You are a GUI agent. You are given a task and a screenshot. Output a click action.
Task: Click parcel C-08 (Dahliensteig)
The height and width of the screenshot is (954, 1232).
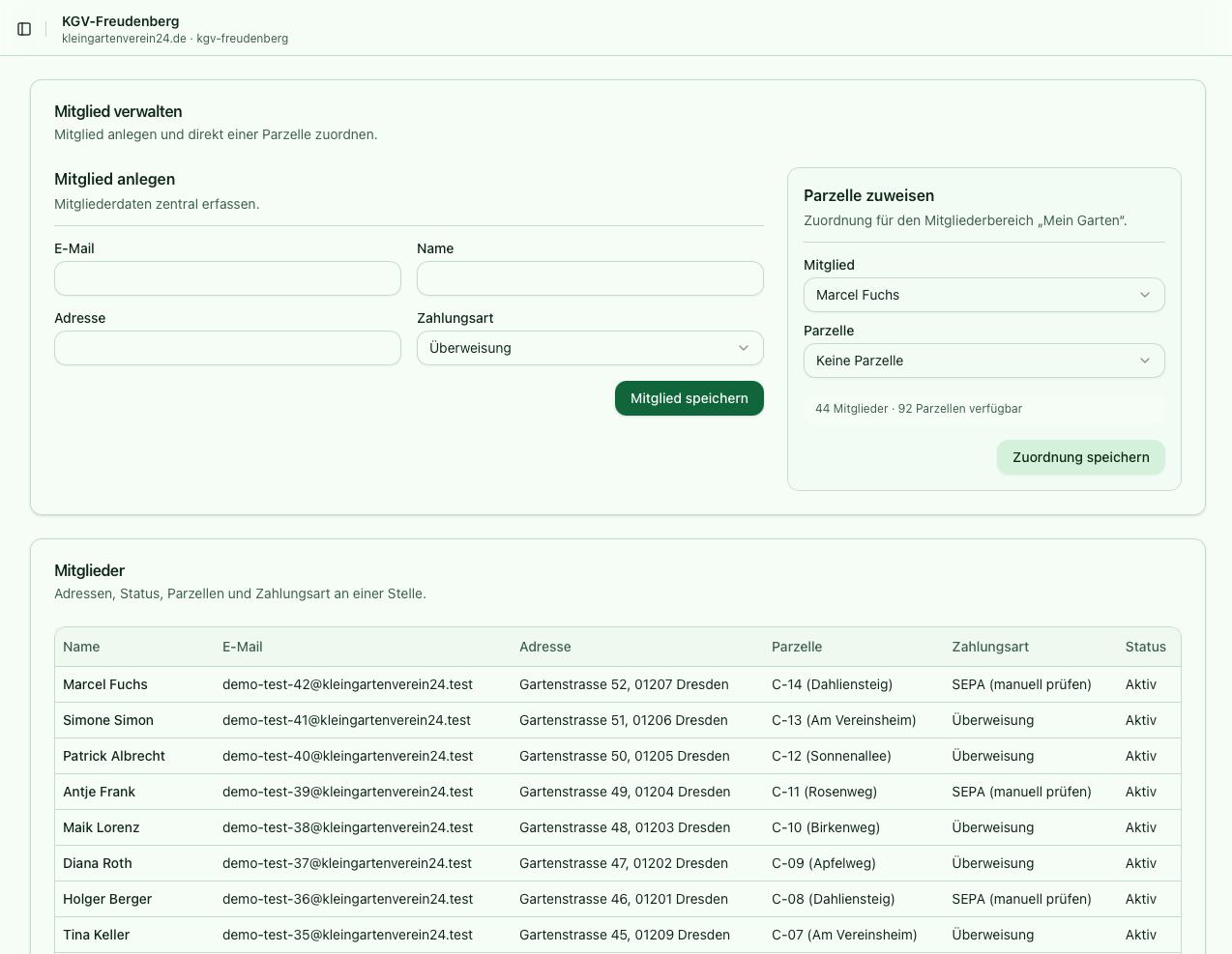[833, 899]
